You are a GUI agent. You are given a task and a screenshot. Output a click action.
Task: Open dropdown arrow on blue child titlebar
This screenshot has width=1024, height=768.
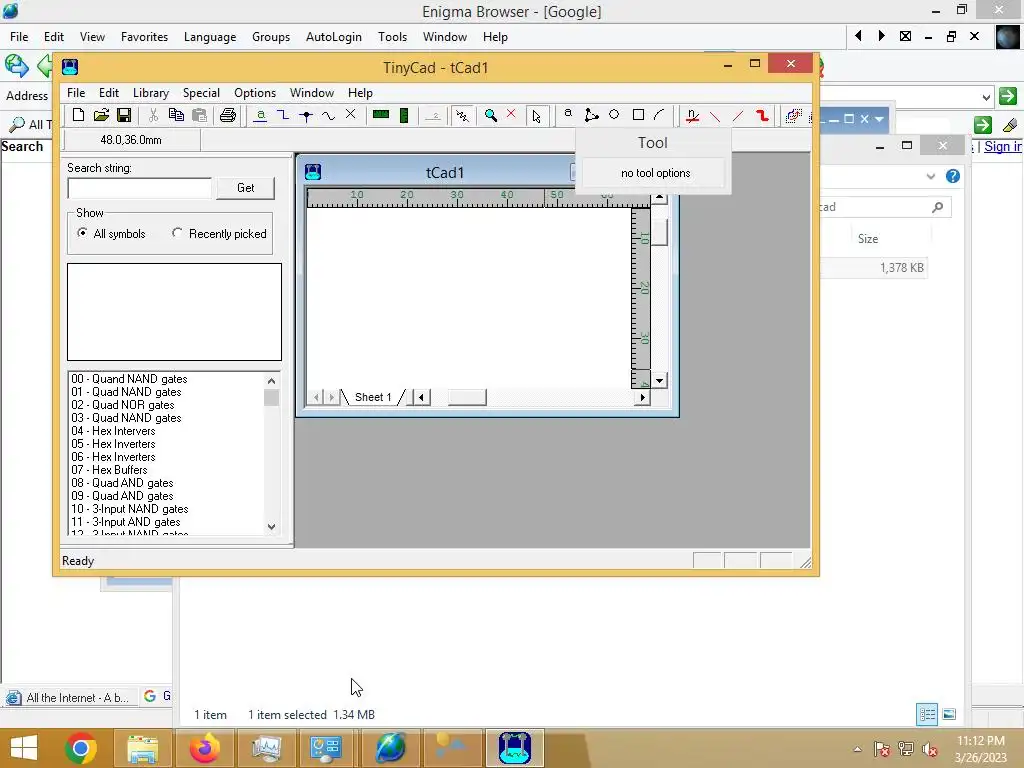click(879, 120)
